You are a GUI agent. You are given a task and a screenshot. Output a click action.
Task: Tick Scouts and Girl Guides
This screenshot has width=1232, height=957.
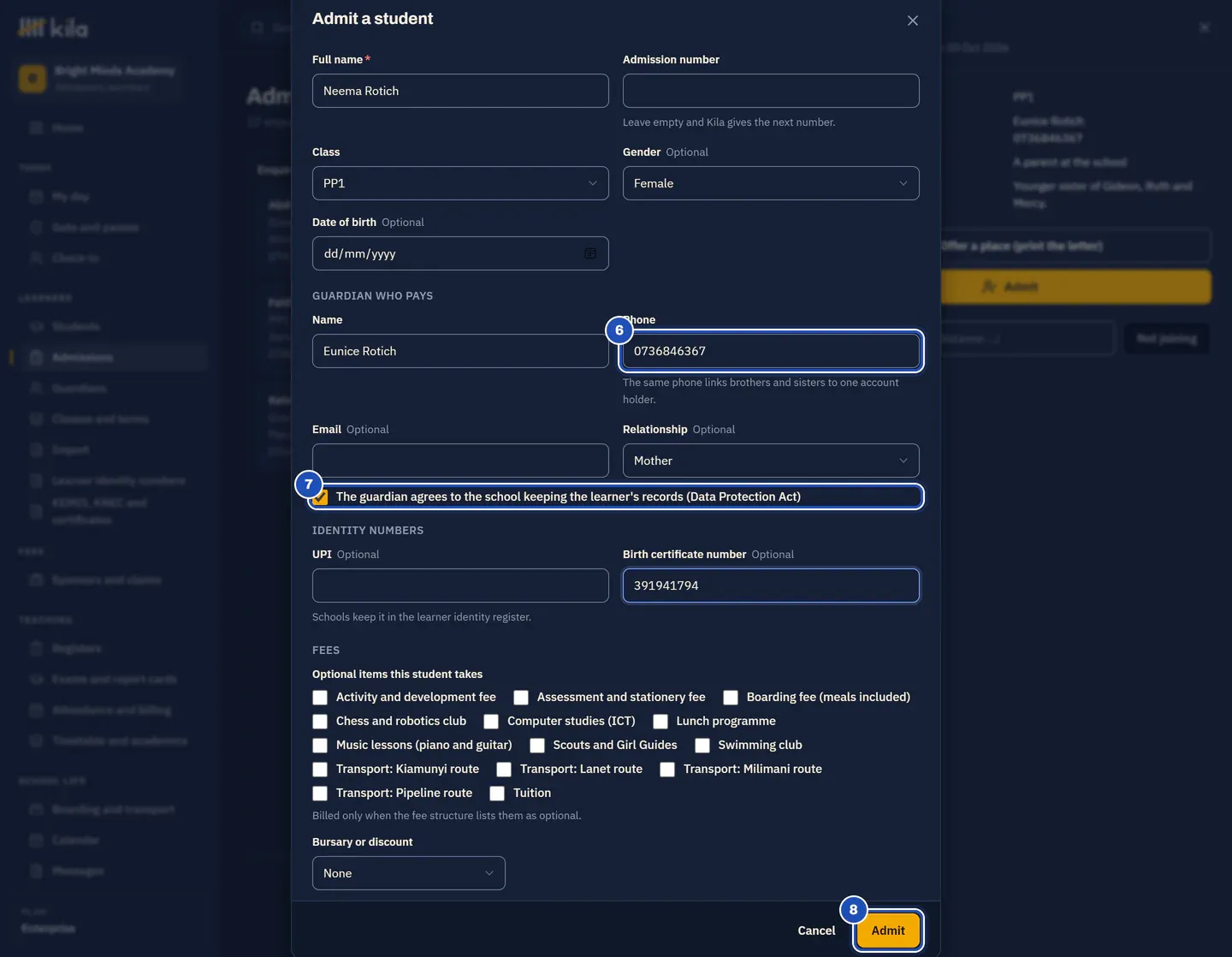pos(537,746)
